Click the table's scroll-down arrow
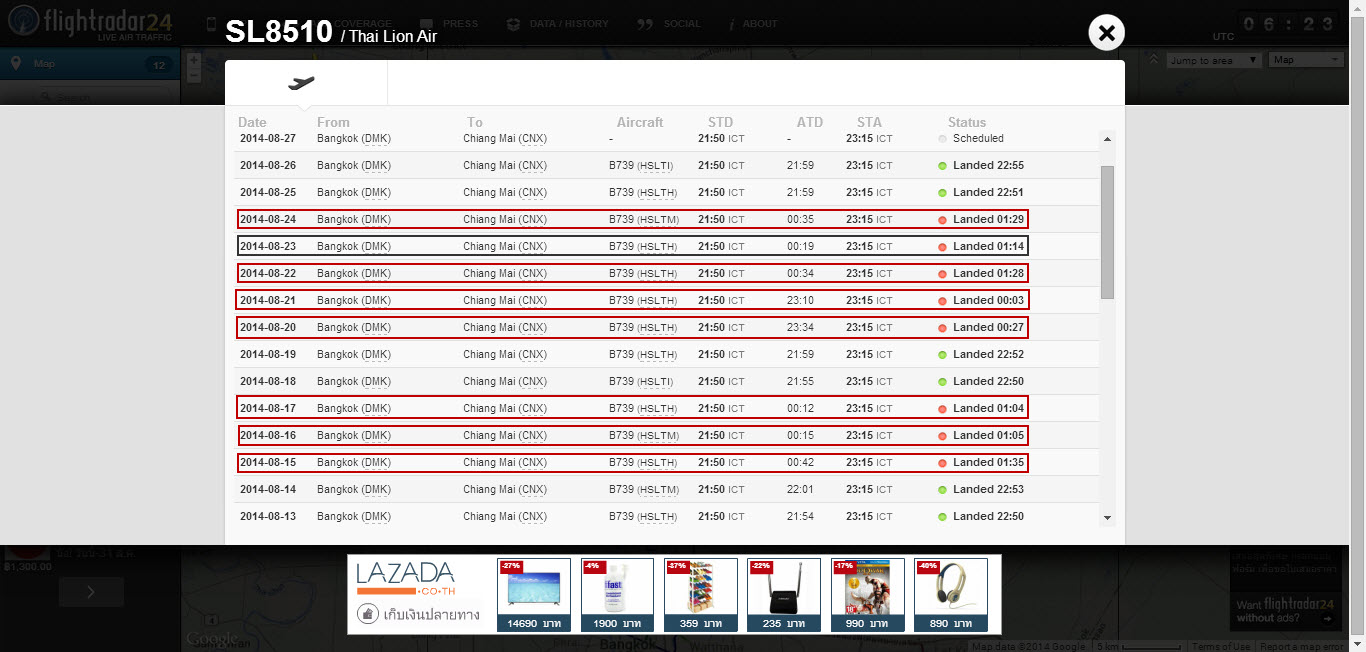Viewport: 1366px width, 652px height. 1107,517
